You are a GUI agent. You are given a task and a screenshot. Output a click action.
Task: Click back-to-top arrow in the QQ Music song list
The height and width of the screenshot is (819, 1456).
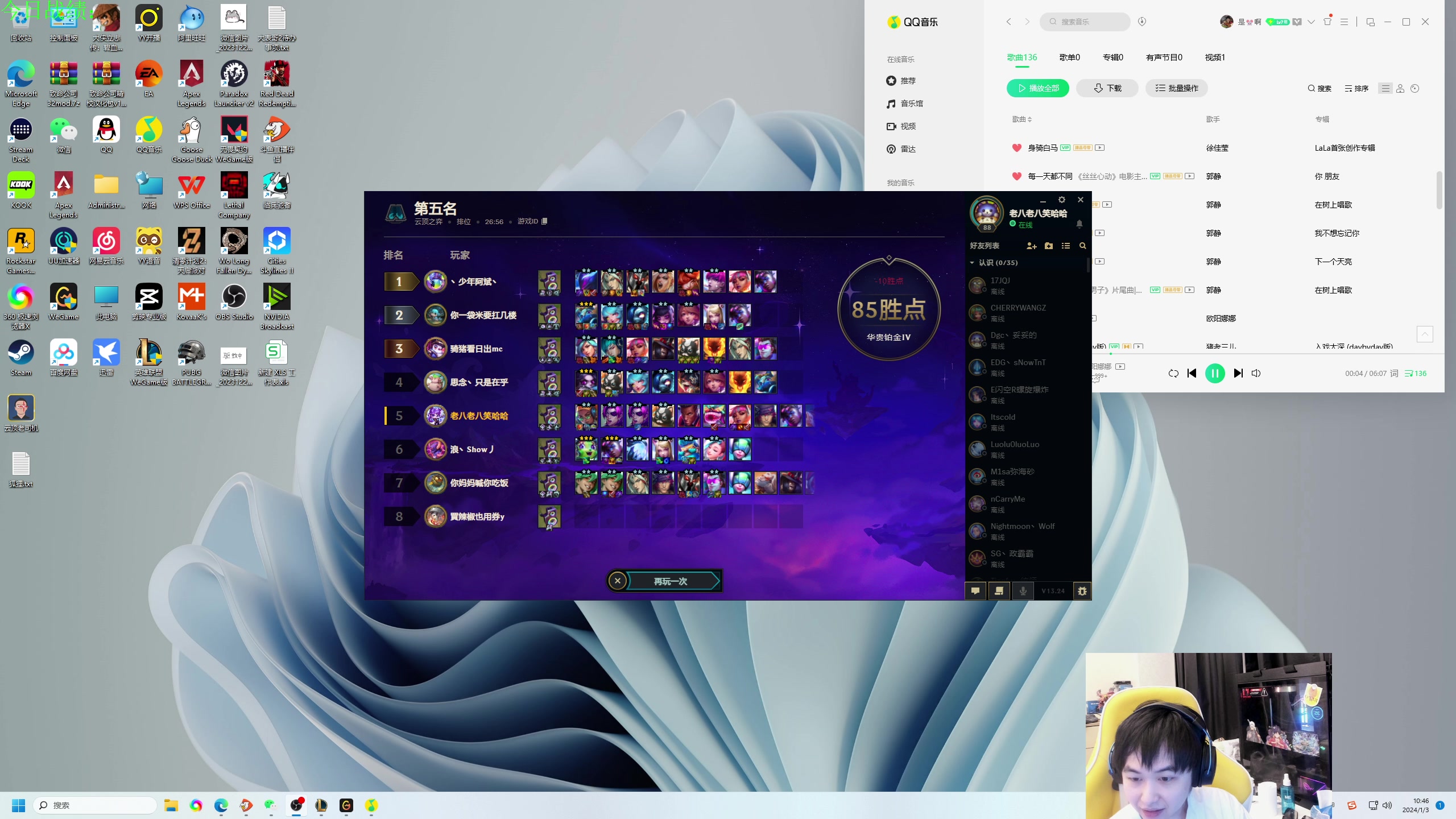coord(1425,334)
